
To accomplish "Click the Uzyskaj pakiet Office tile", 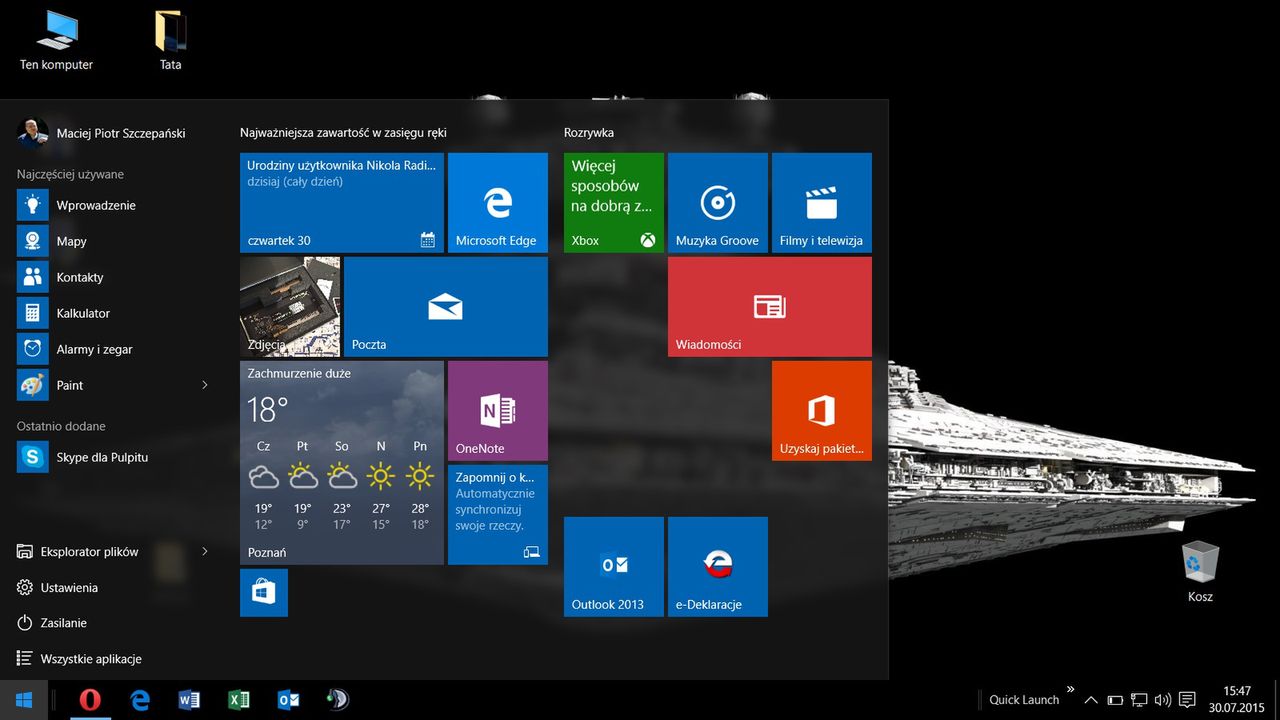I will 822,411.
